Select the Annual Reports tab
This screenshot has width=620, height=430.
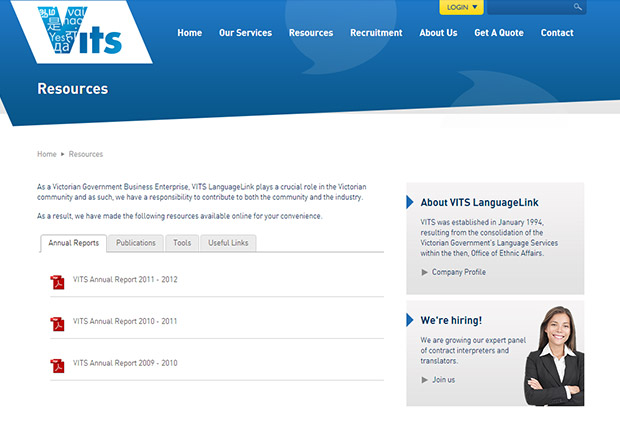74,243
